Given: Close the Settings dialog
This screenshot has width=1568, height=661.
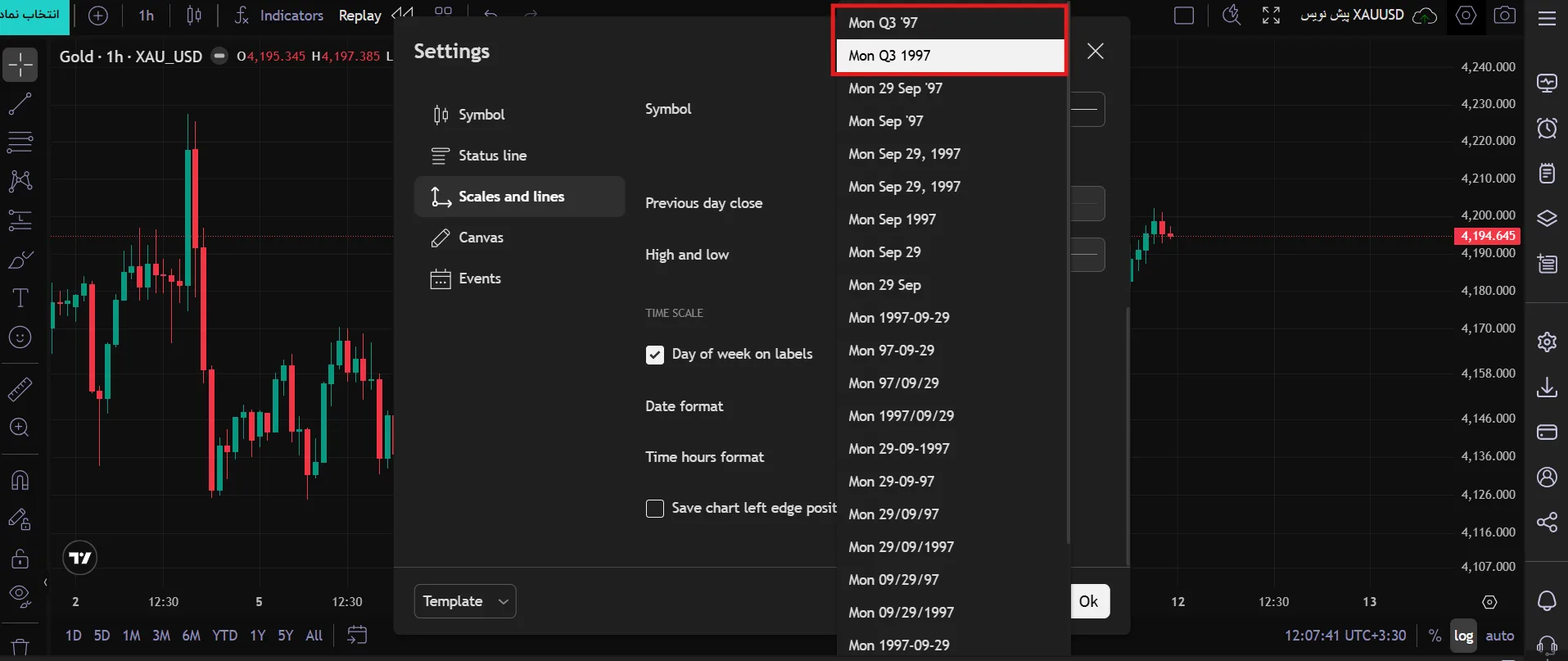Looking at the screenshot, I should point(1096,52).
